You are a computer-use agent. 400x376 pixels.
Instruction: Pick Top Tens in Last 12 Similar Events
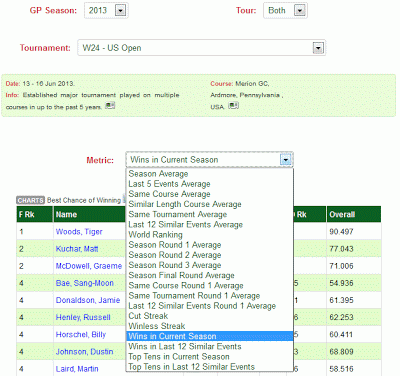tap(210, 367)
